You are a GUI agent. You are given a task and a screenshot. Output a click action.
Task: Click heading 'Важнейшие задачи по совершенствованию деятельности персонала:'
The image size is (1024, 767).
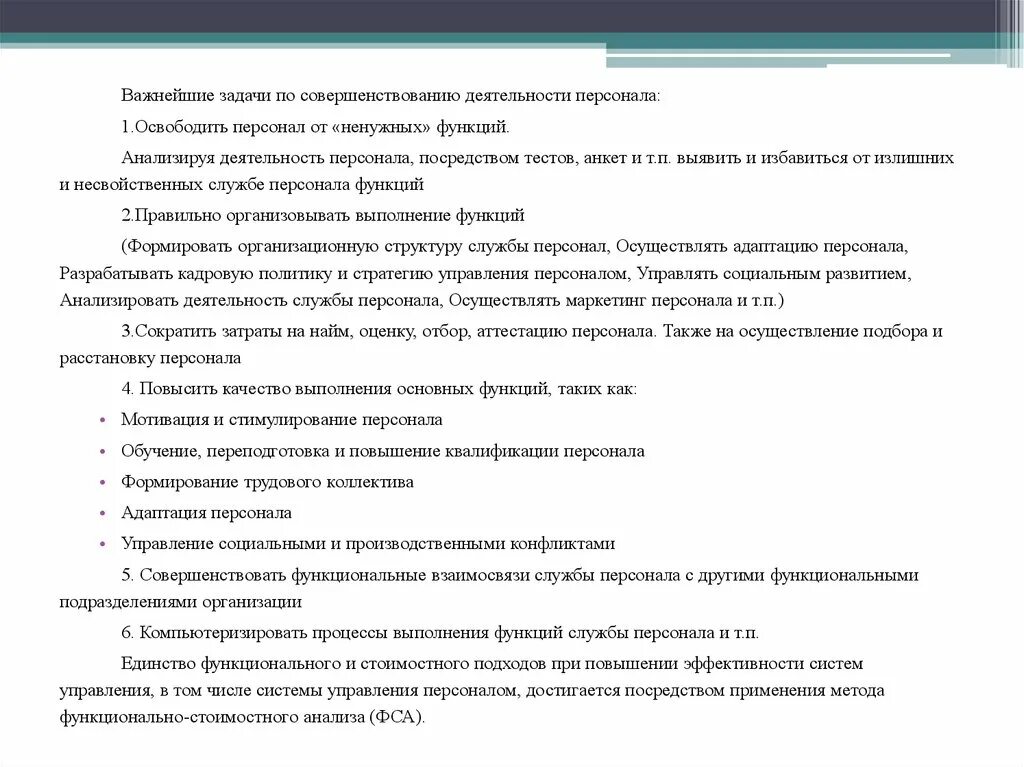click(391, 96)
